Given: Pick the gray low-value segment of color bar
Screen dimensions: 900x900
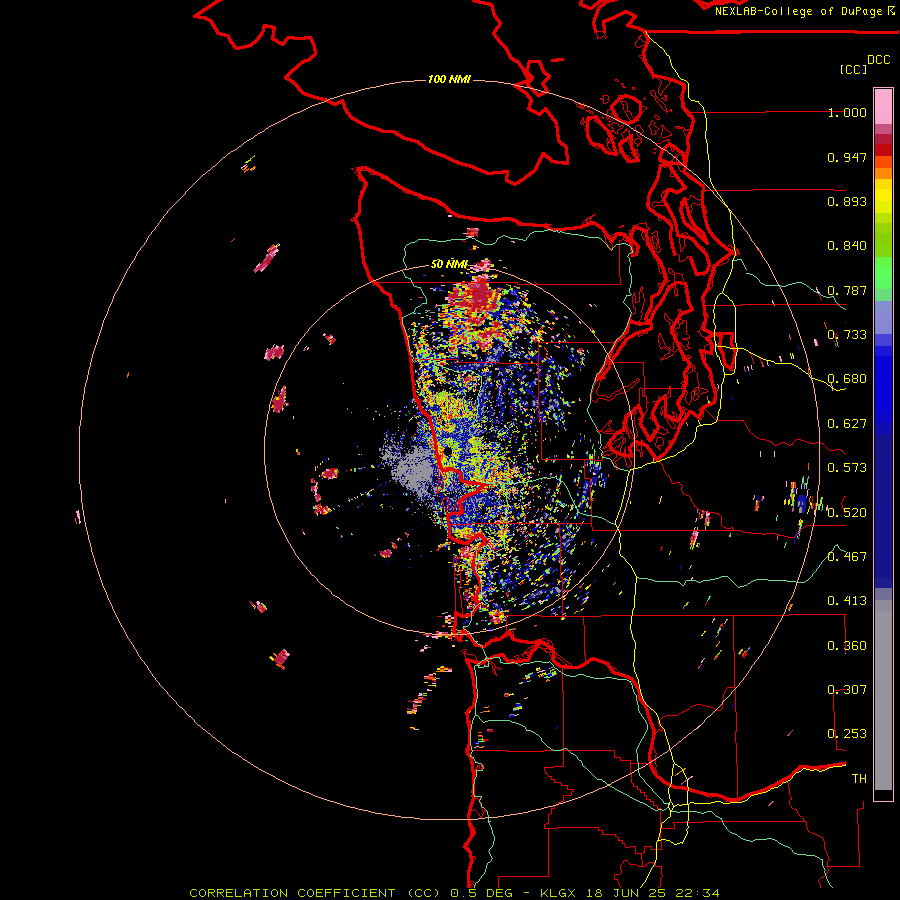Looking at the screenshot, I should click(883, 695).
